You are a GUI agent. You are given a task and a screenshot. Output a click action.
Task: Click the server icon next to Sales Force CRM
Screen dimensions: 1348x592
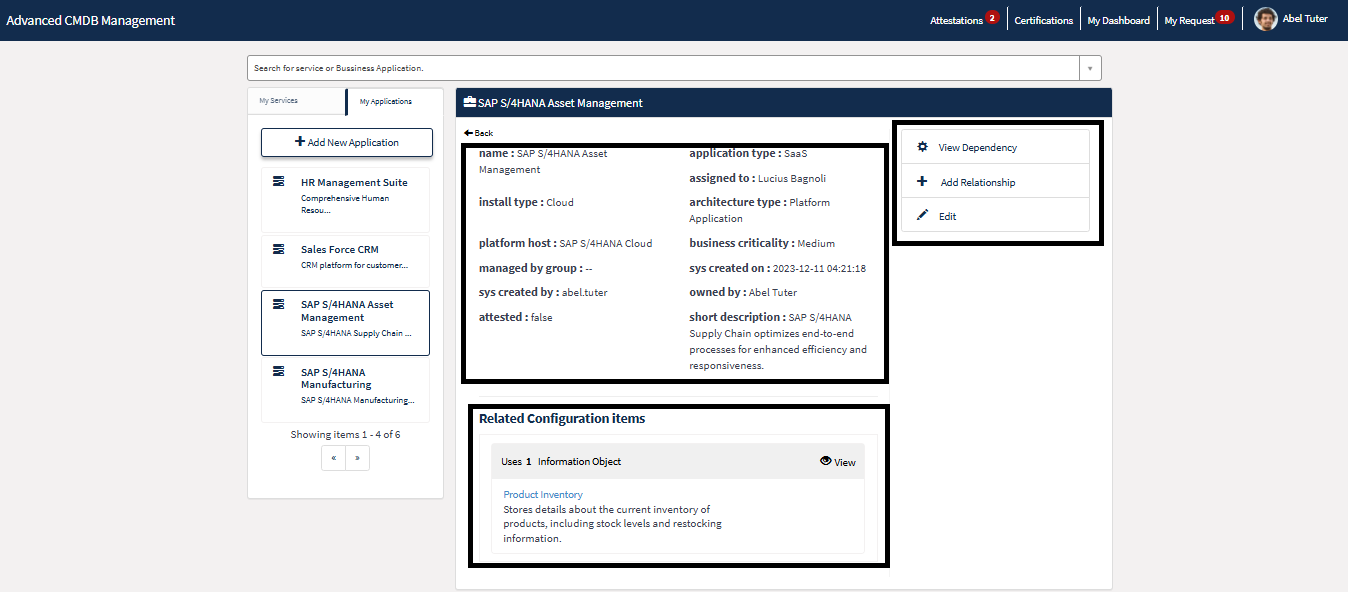pos(279,249)
